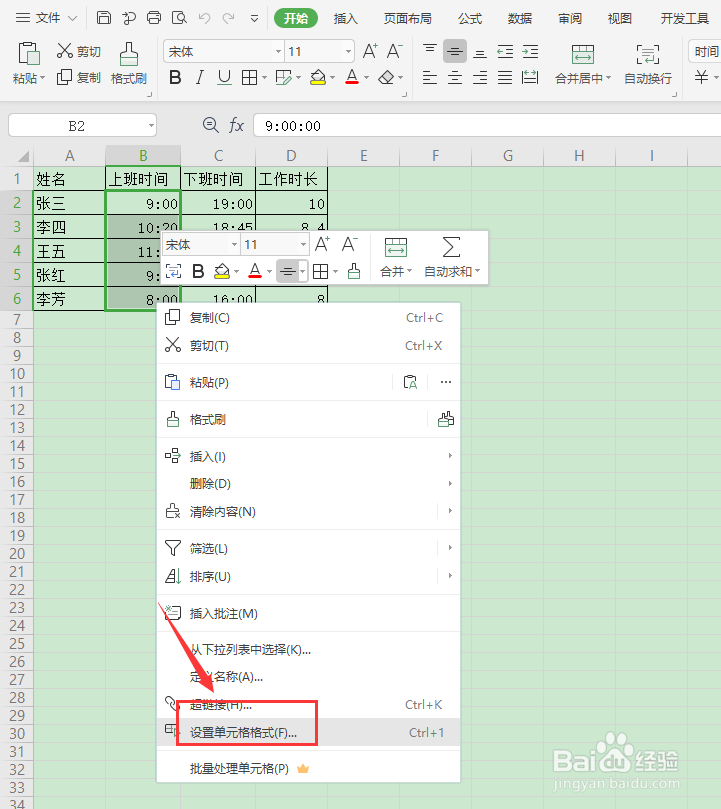Select column header G

pyautogui.click(x=508, y=156)
